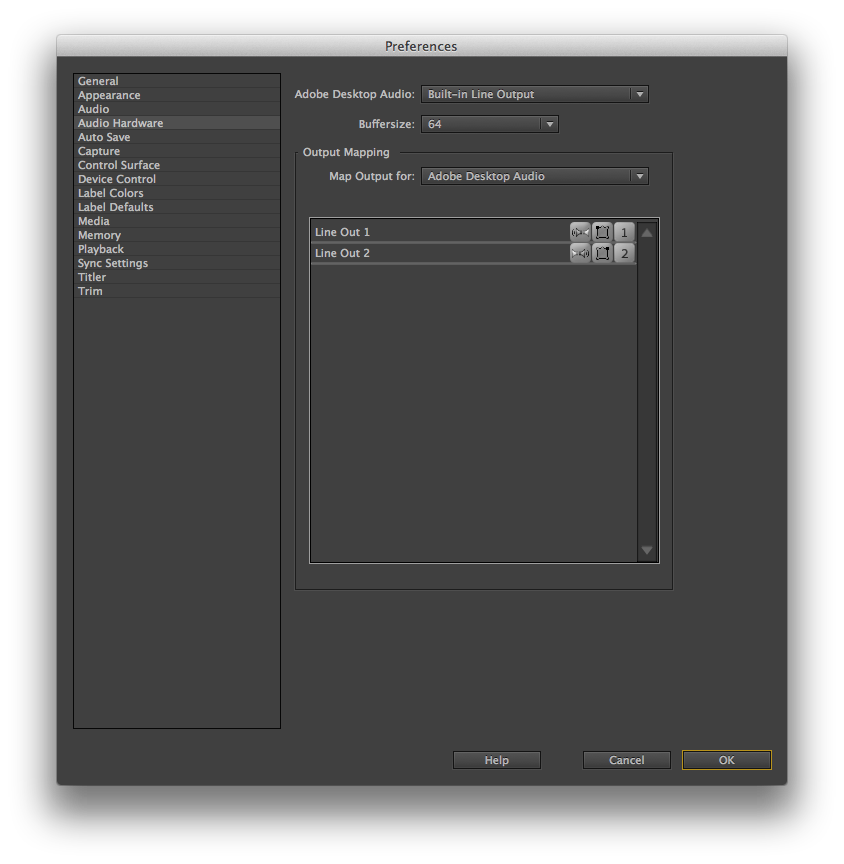This screenshot has height=864, width=844.
Task: Open the Adobe Desktop Audio device dropdown
Action: click(534, 94)
